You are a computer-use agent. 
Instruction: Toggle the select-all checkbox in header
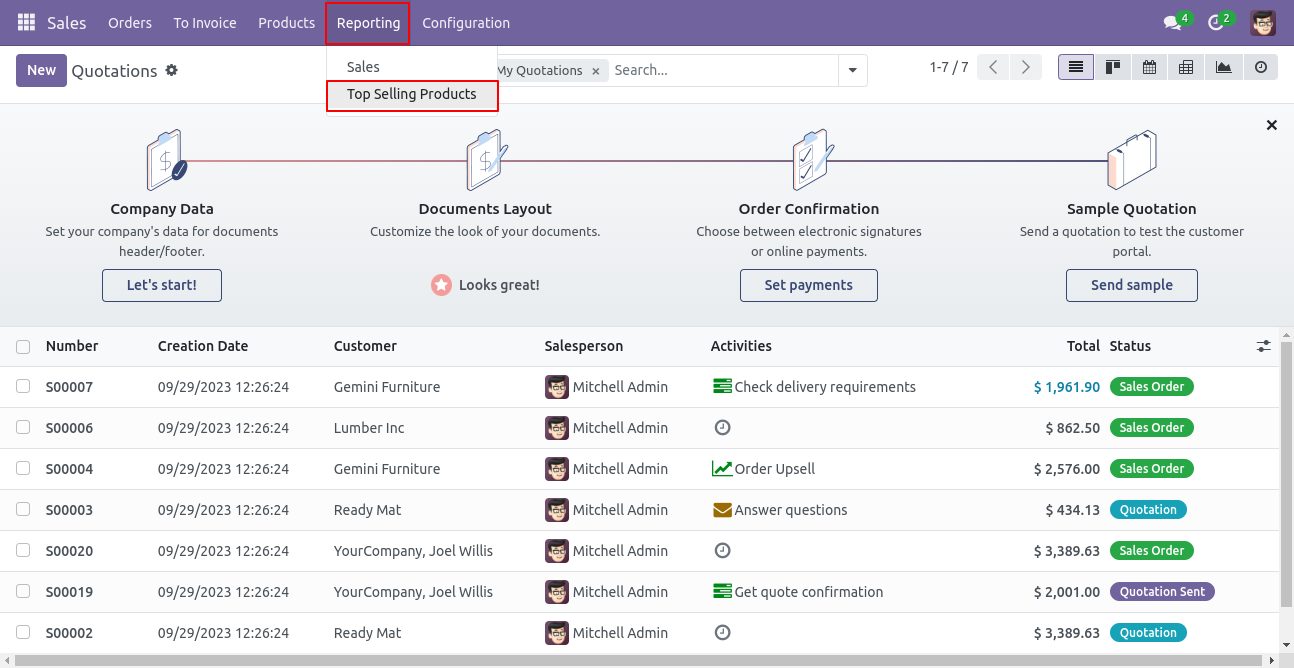(23, 347)
